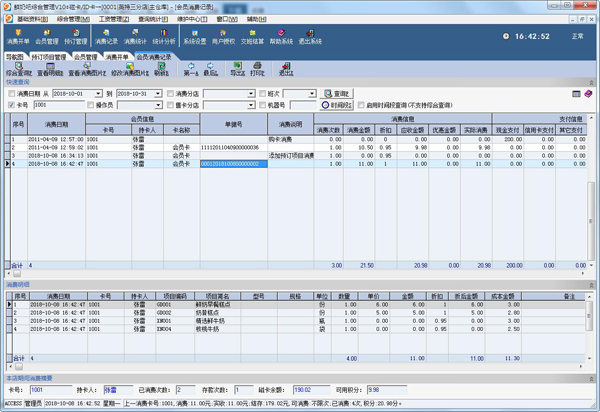
Task: Click the 刷新 refresh icon
Action: (x=161, y=70)
